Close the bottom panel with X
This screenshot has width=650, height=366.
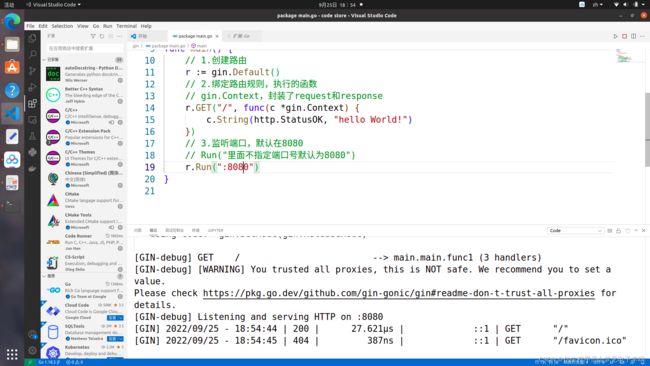click(643, 230)
